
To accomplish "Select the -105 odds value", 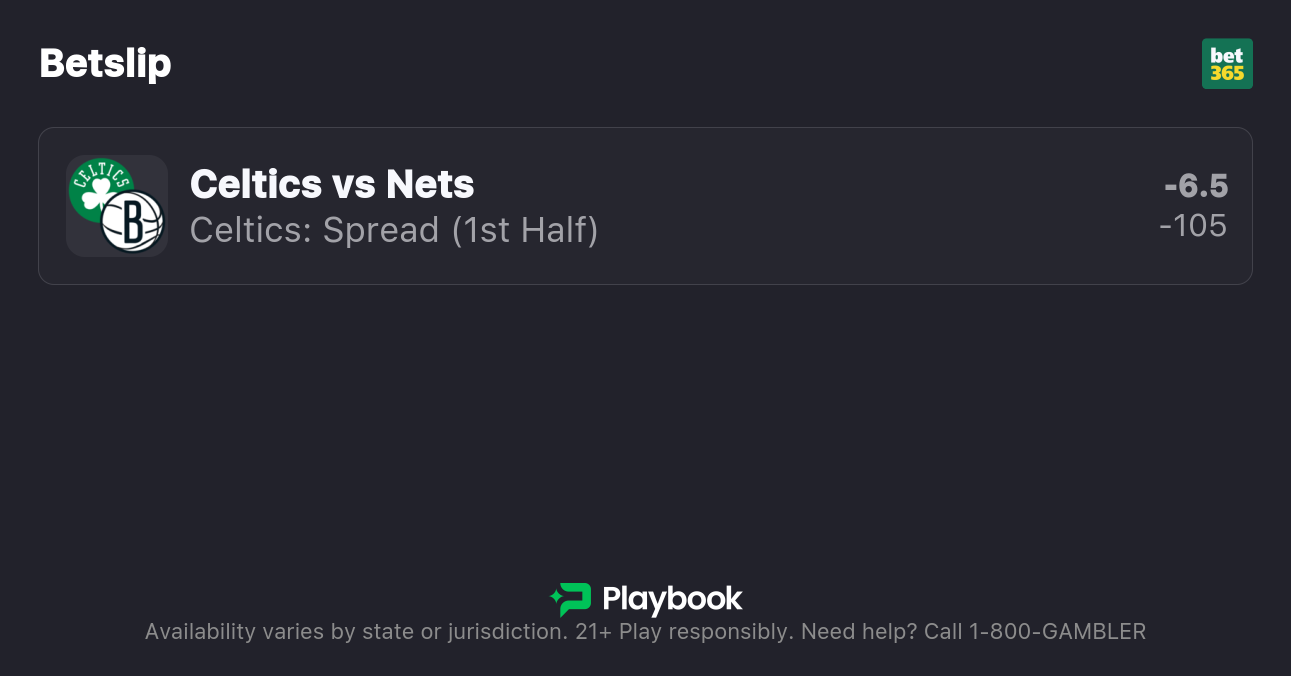I will [x=1193, y=226].
